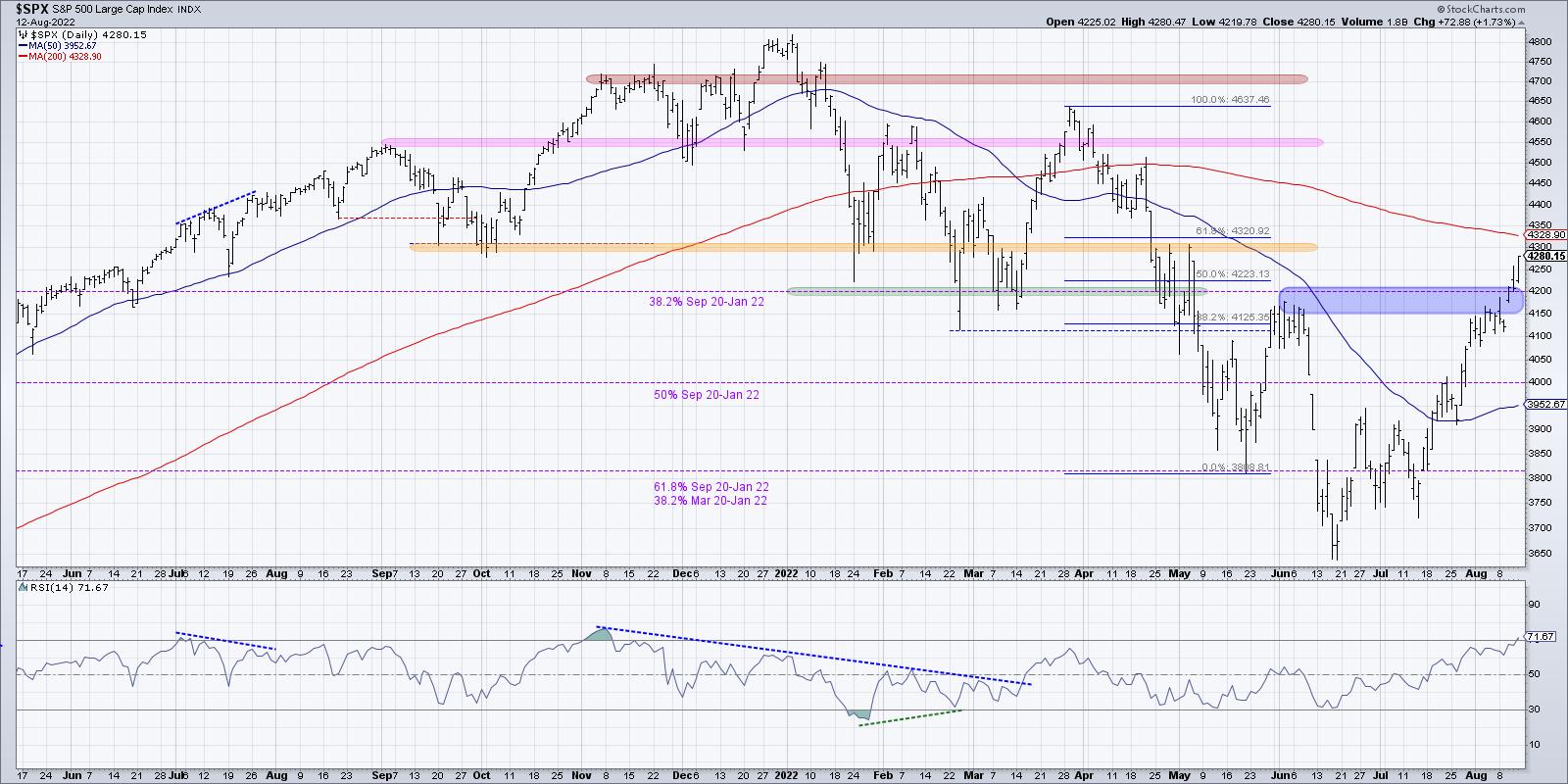
Task: Click the 61.8% Fibonacci level label at 4320.92
Action: coord(1231,231)
